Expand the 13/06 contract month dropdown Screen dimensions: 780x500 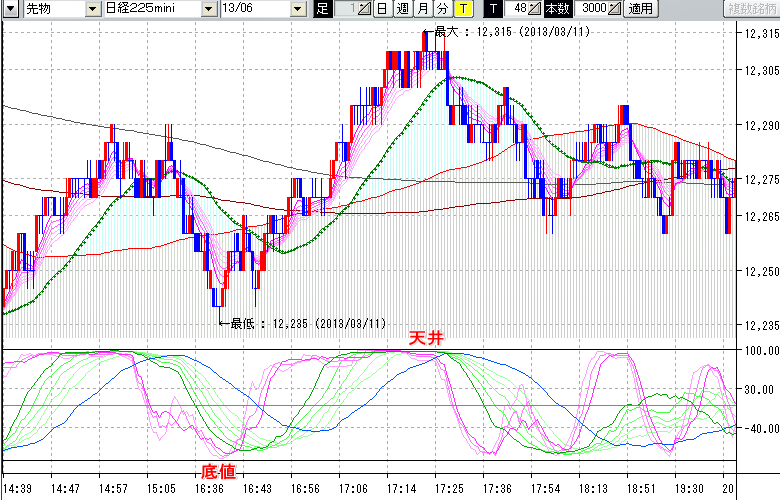click(299, 9)
